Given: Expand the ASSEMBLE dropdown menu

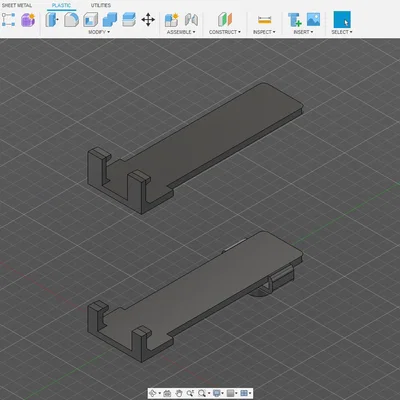Looking at the screenshot, I should 181,32.
